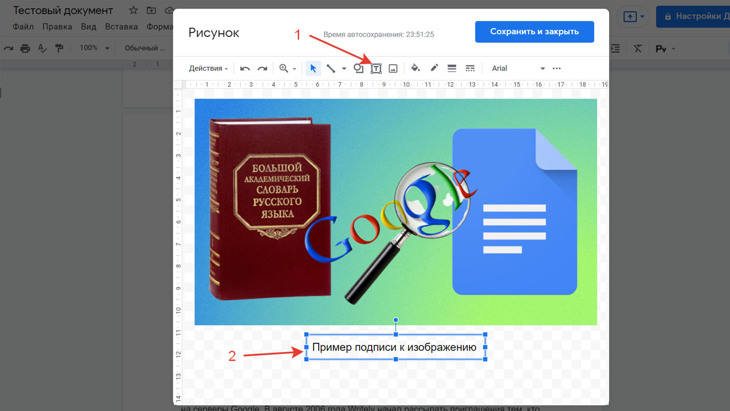Open the Вид menu

point(88,27)
